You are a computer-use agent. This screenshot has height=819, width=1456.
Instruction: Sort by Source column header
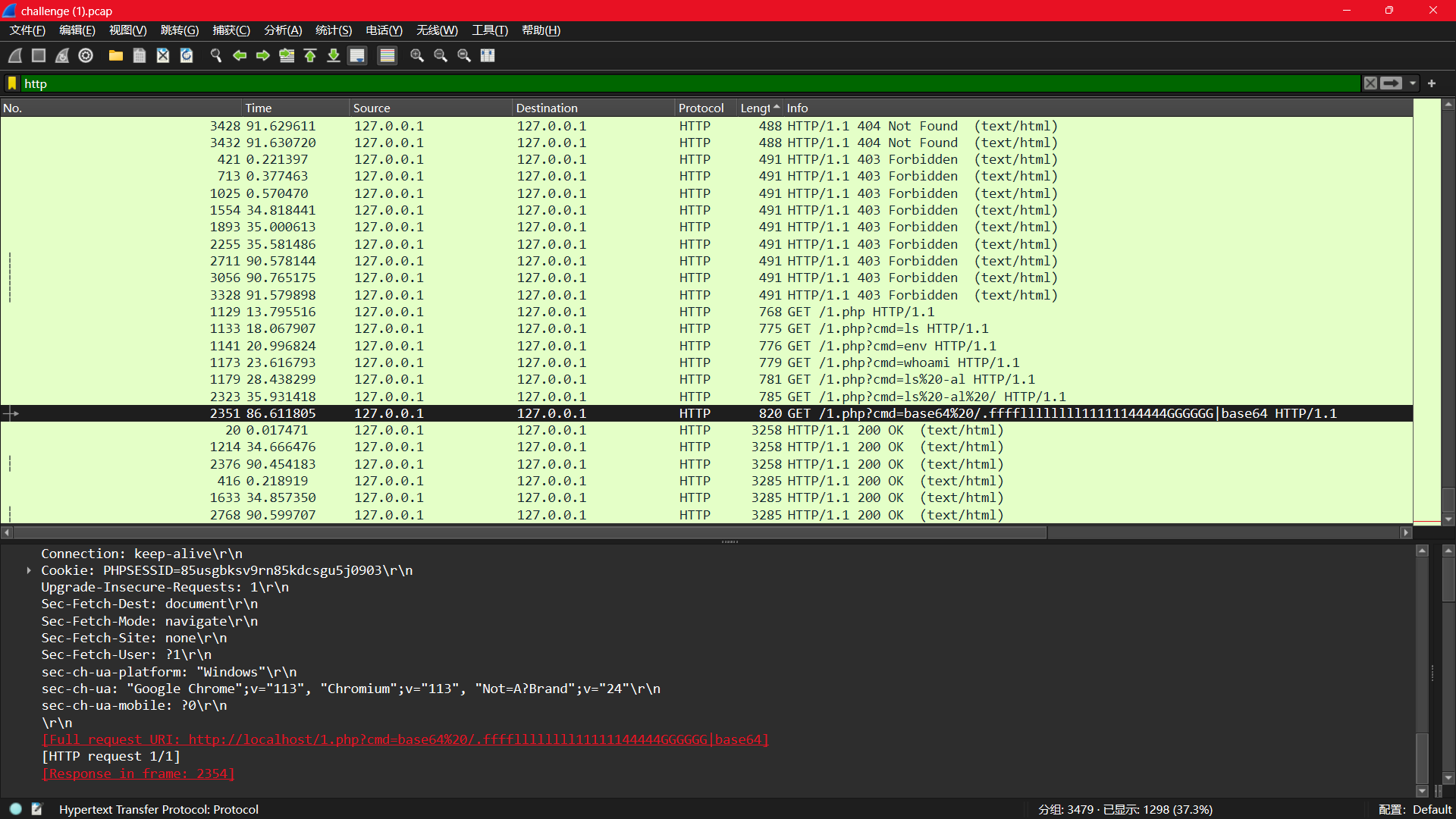431,108
